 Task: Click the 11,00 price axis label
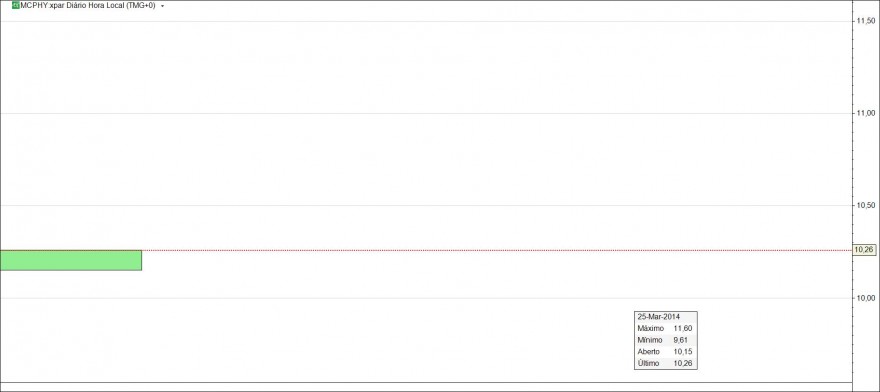click(x=864, y=113)
